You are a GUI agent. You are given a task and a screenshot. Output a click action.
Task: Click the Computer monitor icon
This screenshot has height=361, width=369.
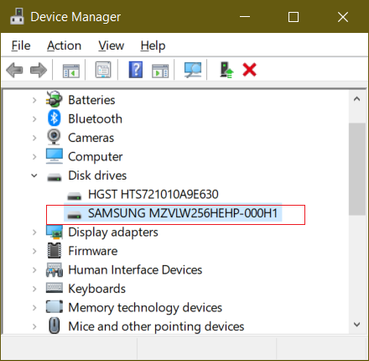(54, 156)
